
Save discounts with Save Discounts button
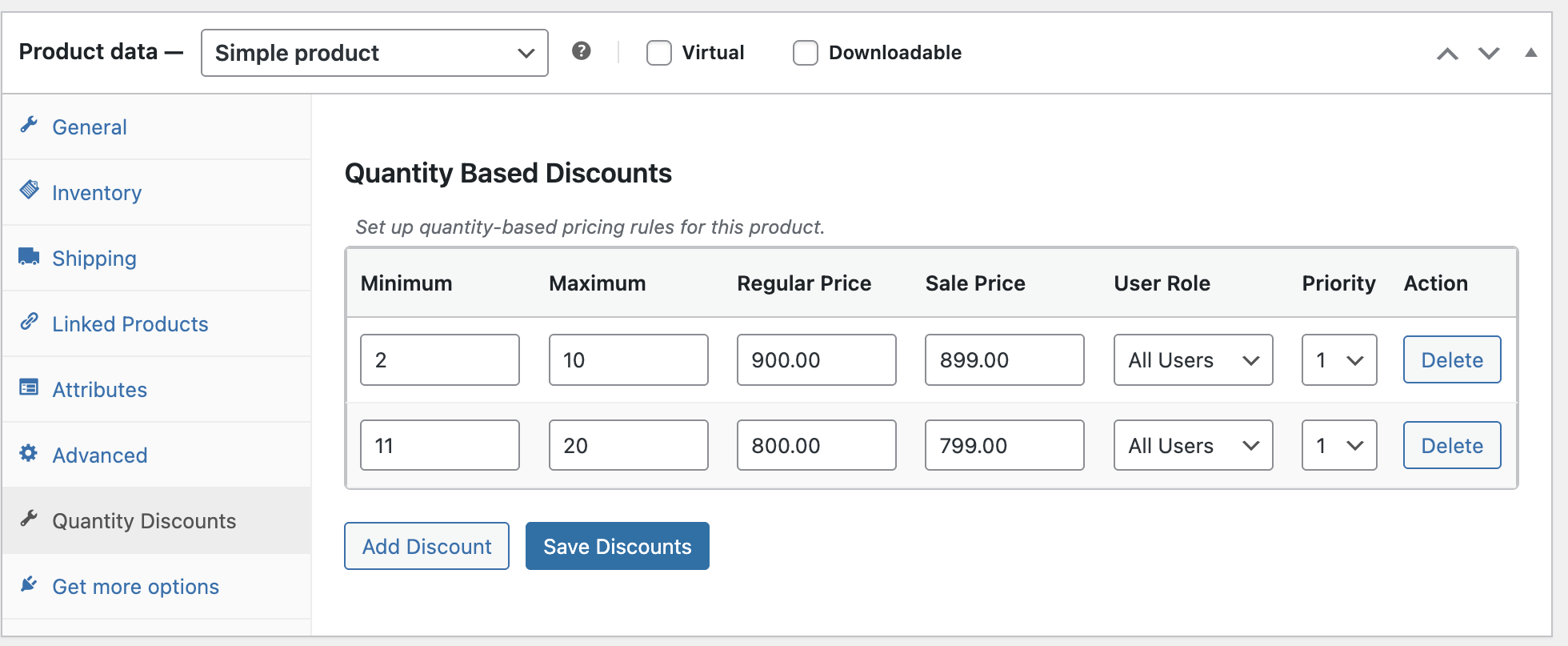[x=617, y=547]
